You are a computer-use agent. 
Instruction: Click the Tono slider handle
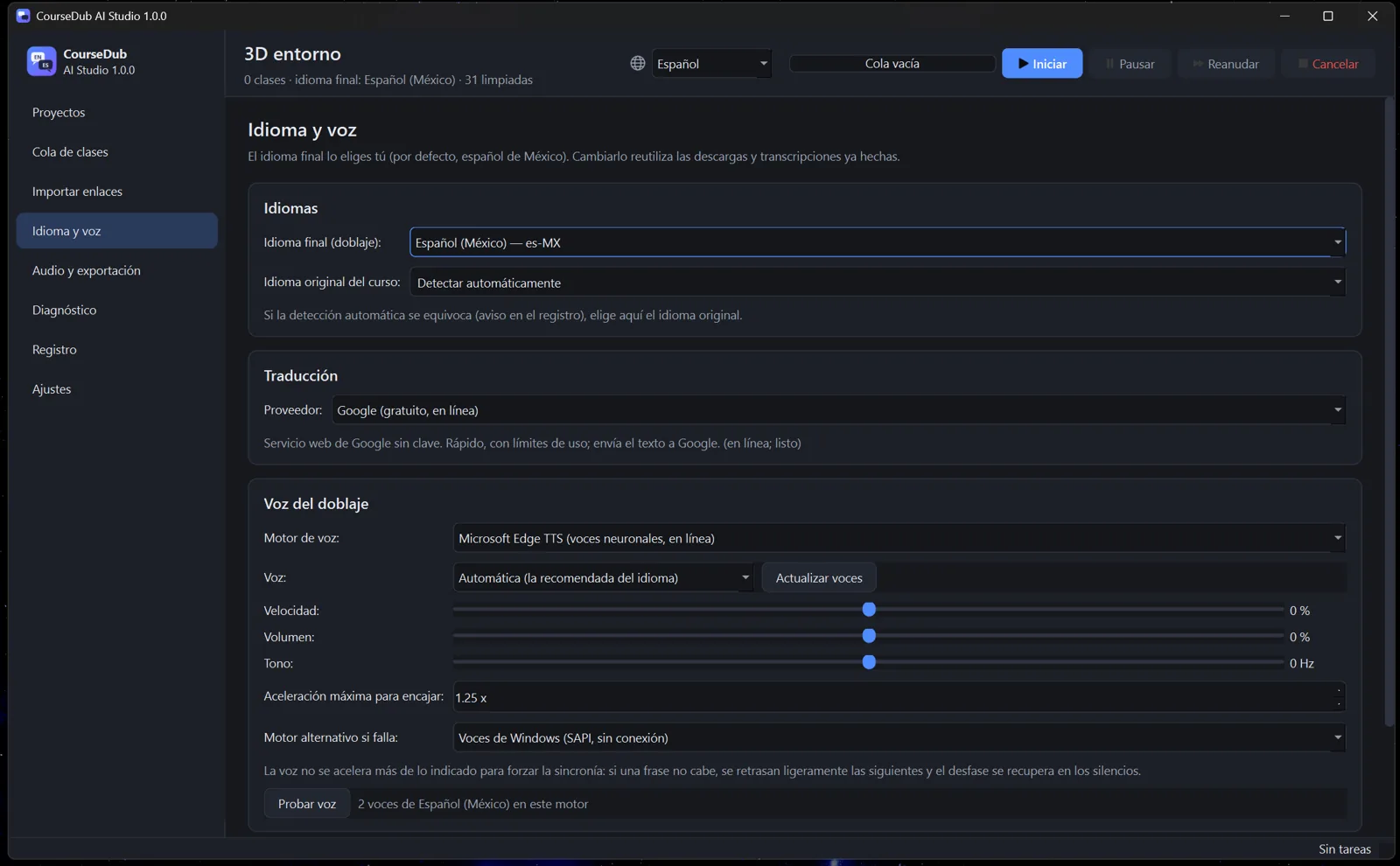point(869,662)
